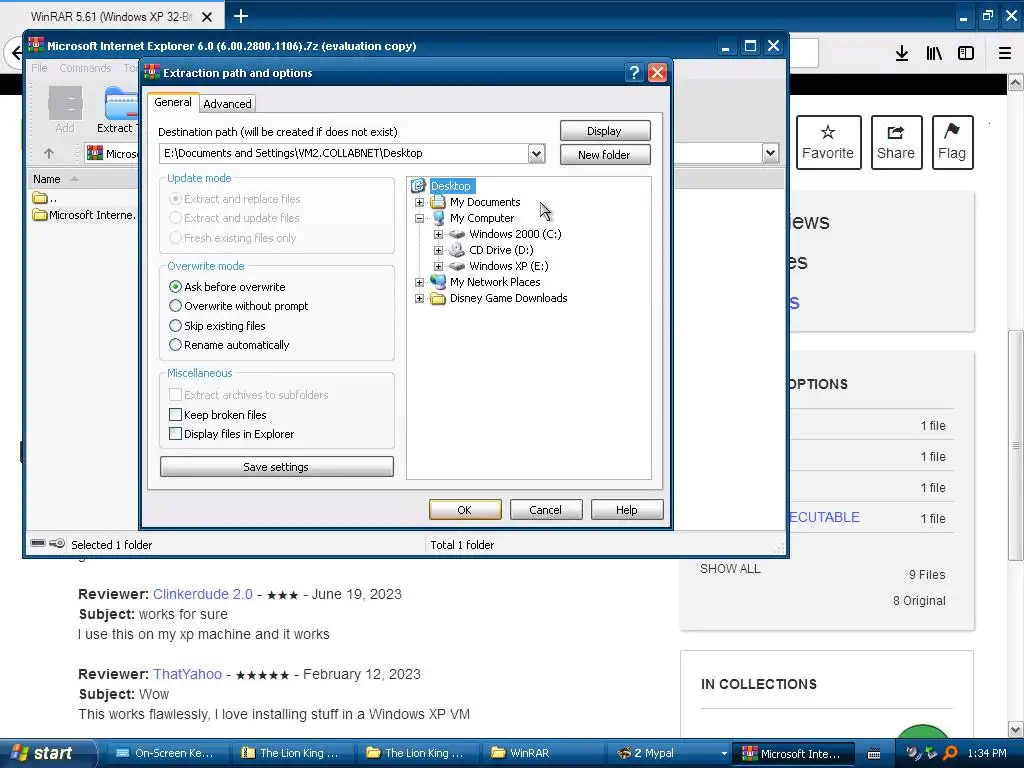
Task: Open a new browser tab with plus
Action: click(241, 16)
